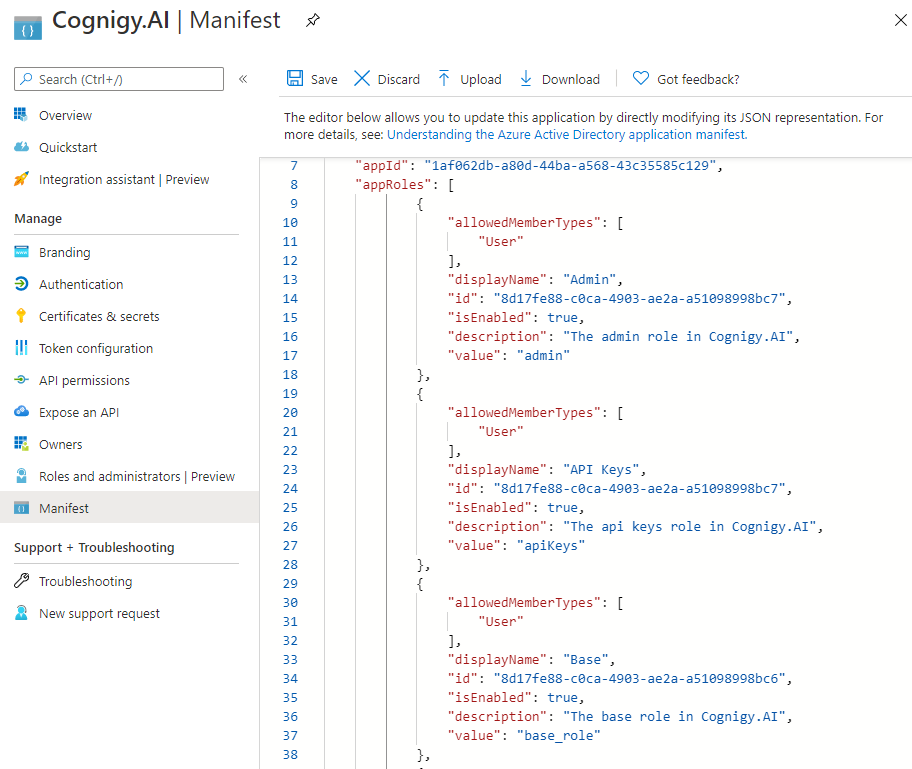Open Token configuration
This screenshot has height=769, width=912.
pos(96,348)
